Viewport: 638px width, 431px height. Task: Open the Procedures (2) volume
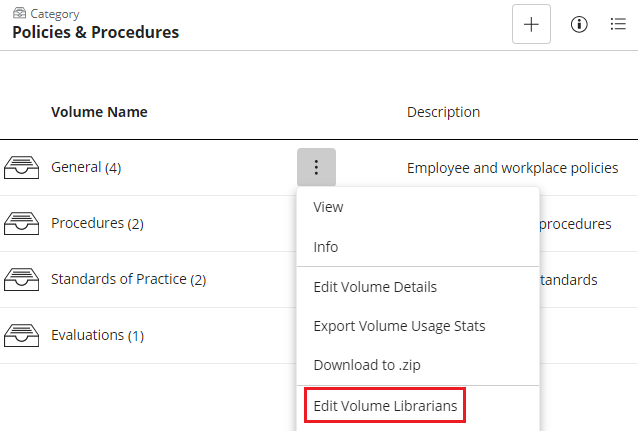pyautogui.click(x=97, y=223)
